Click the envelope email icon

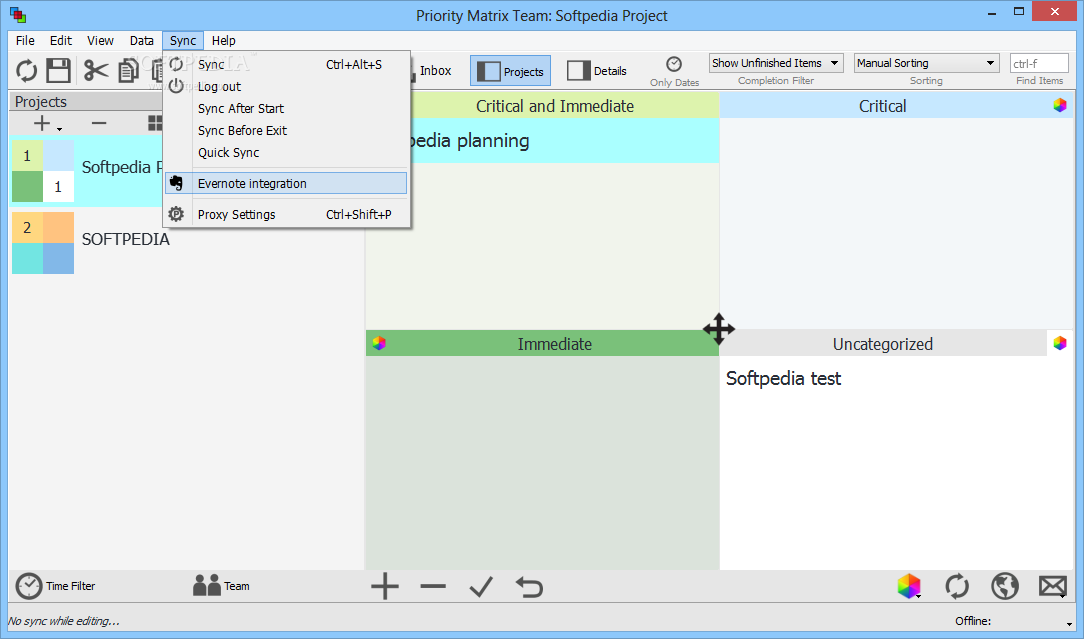tap(1053, 586)
